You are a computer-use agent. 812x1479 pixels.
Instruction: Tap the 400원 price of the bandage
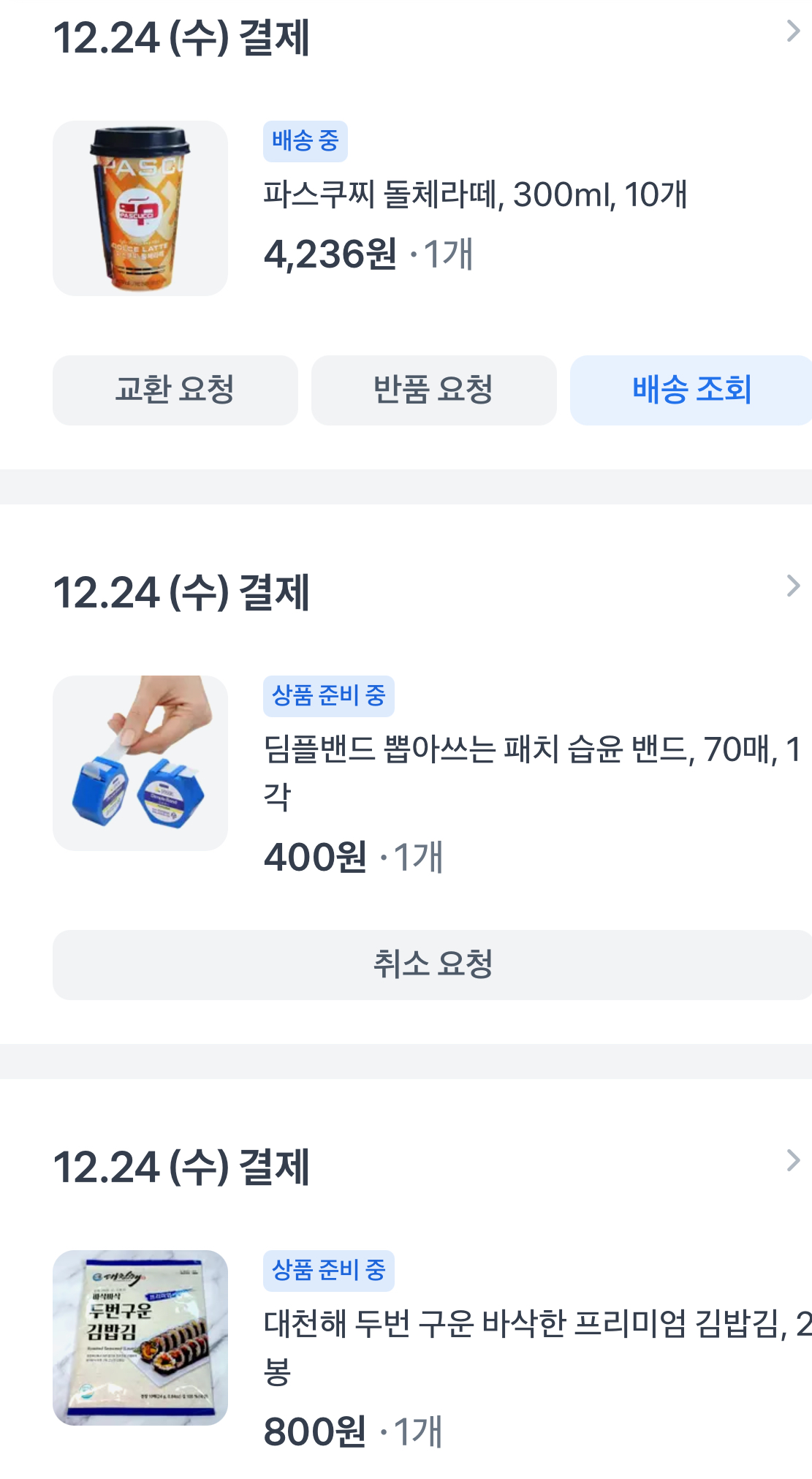315,857
